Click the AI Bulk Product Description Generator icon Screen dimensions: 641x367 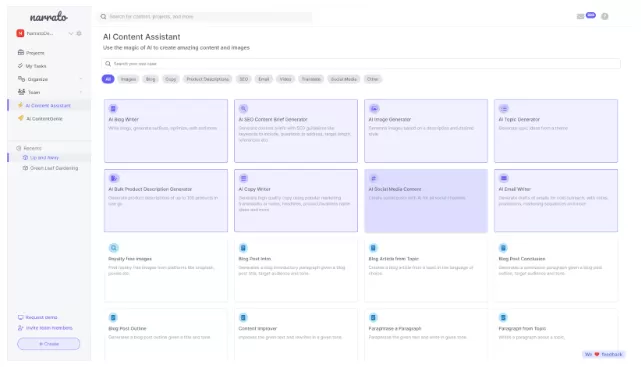click(x=114, y=178)
